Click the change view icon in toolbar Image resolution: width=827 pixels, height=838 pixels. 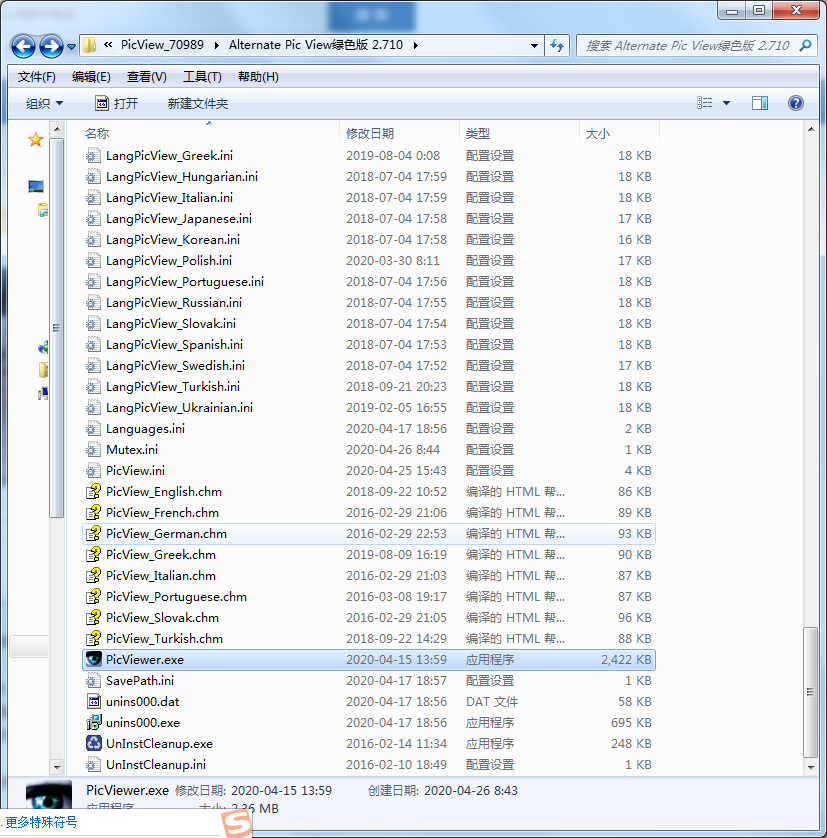point(705,103)
